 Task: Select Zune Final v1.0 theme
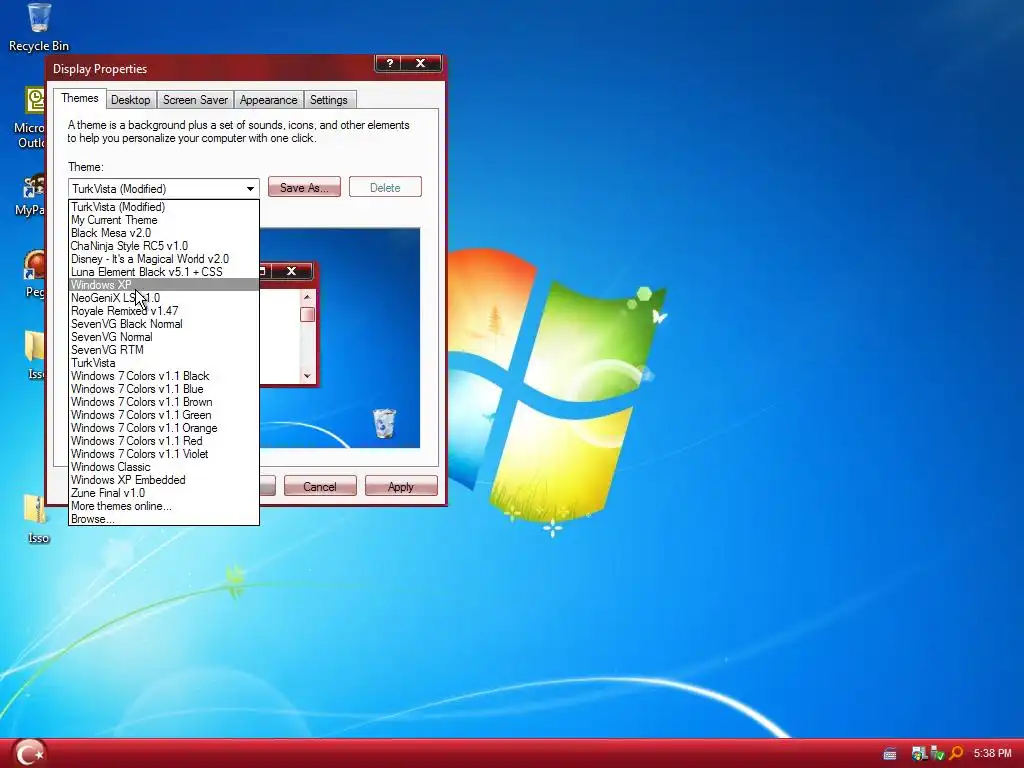point(164,493)
